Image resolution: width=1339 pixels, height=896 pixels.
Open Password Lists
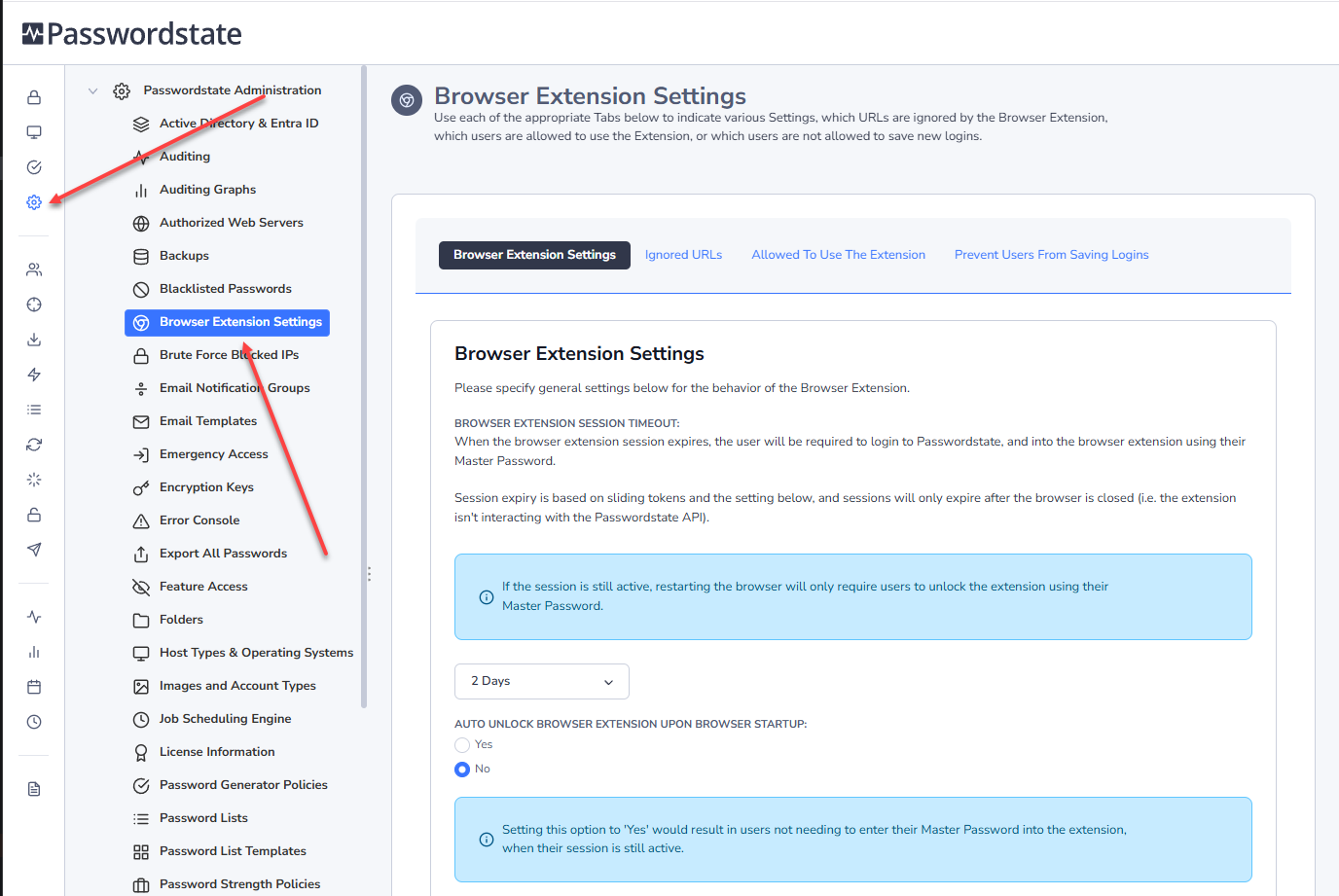tap(203, 818)
